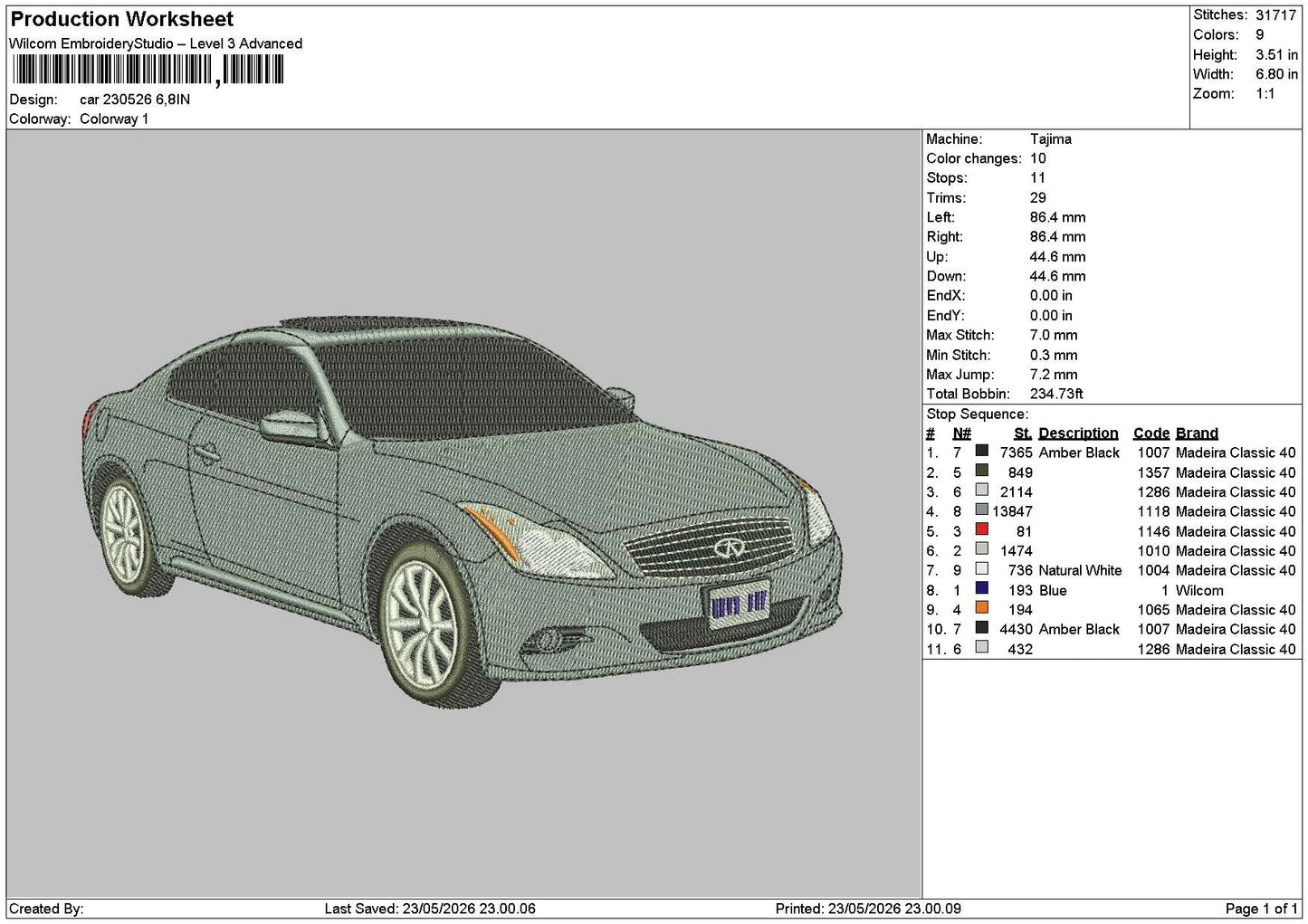Select the Min Stitch value '0.3 mm'
This screenshot has width=1308, height=924.
tap(1054, 356)
